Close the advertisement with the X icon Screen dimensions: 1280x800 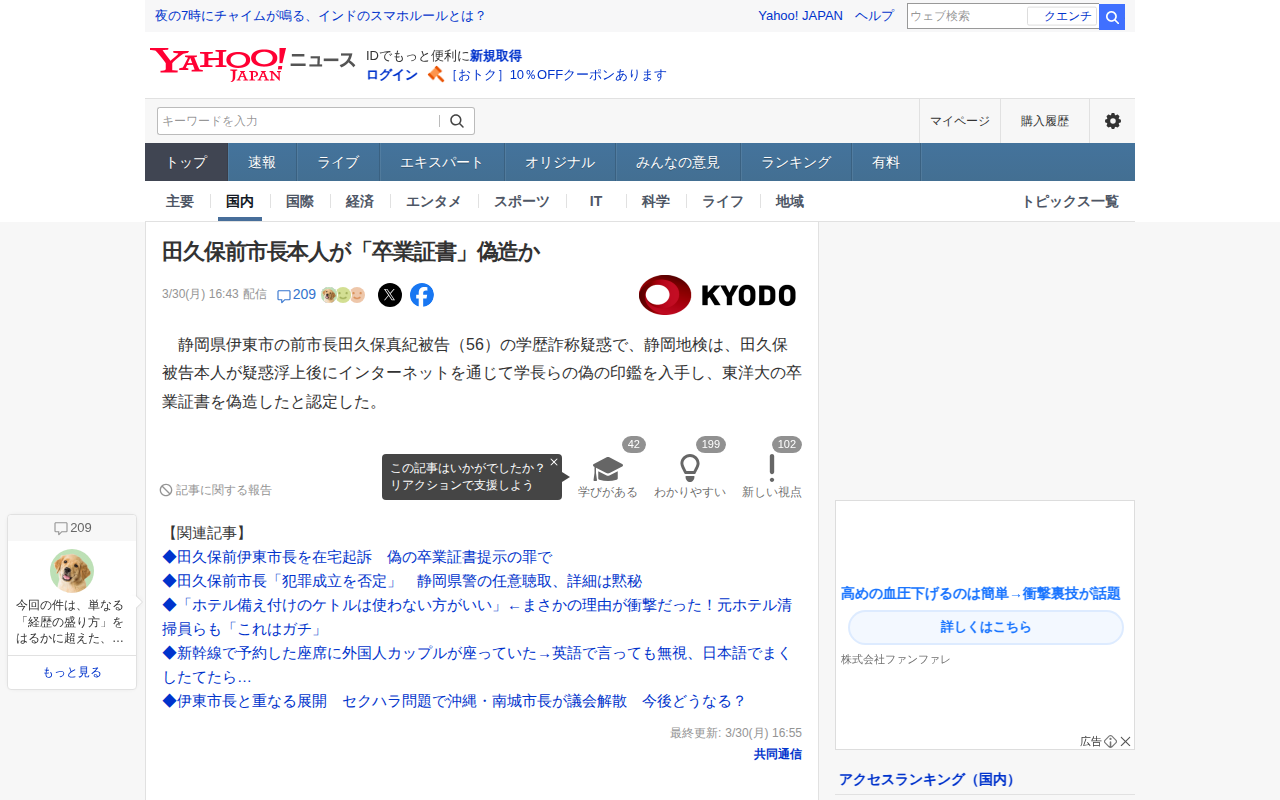[x=1126, y=741]
